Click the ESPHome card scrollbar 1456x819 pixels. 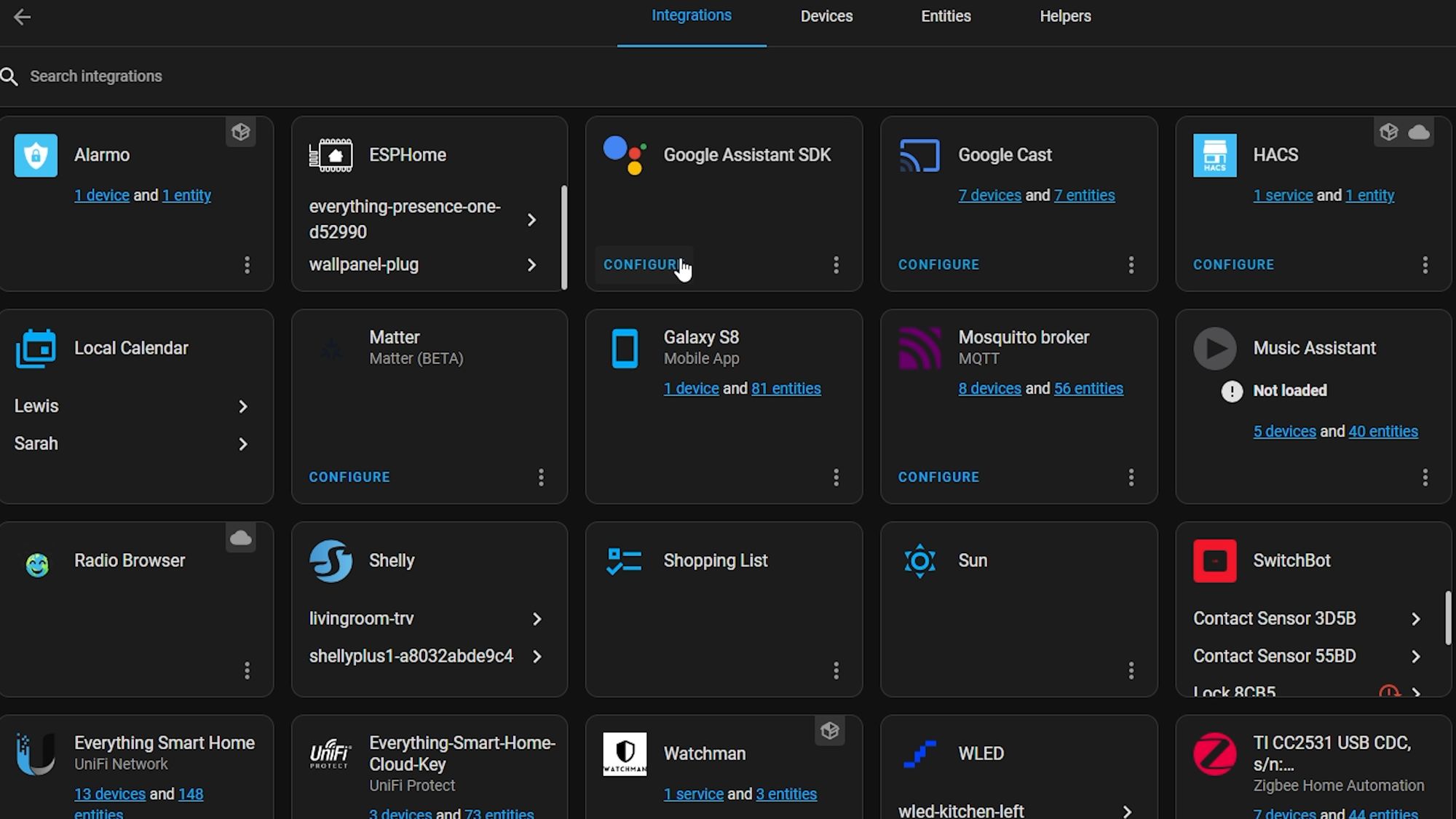[x=564, y=237]
